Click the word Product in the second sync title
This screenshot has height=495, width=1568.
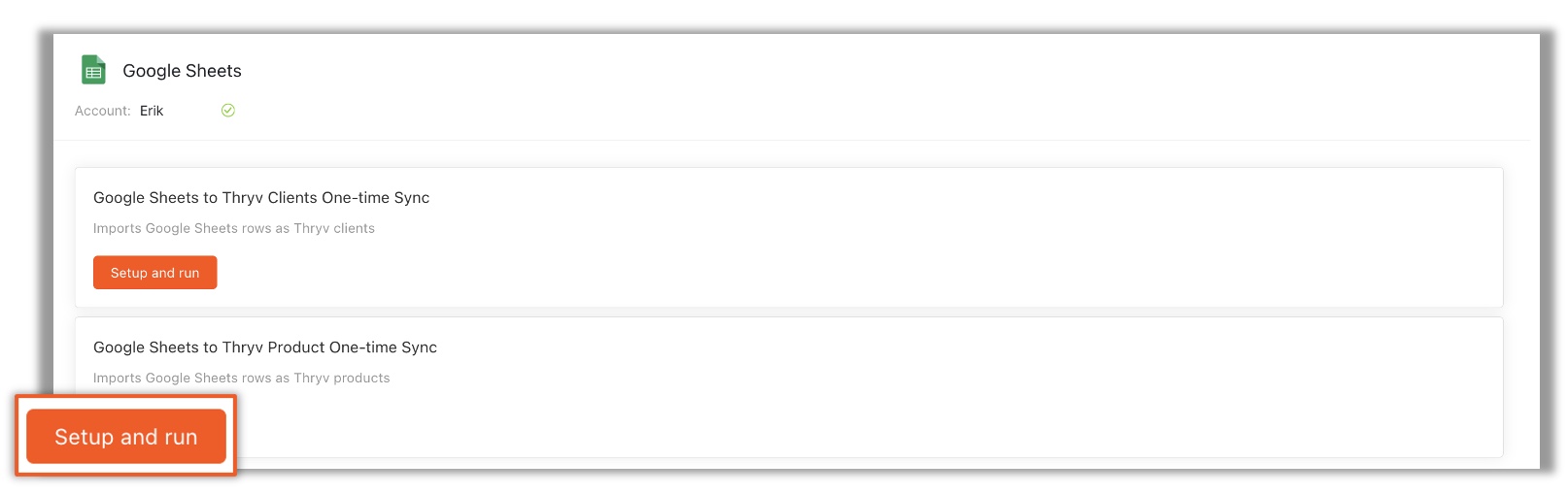pyautogui.click(x=296, y=346)
